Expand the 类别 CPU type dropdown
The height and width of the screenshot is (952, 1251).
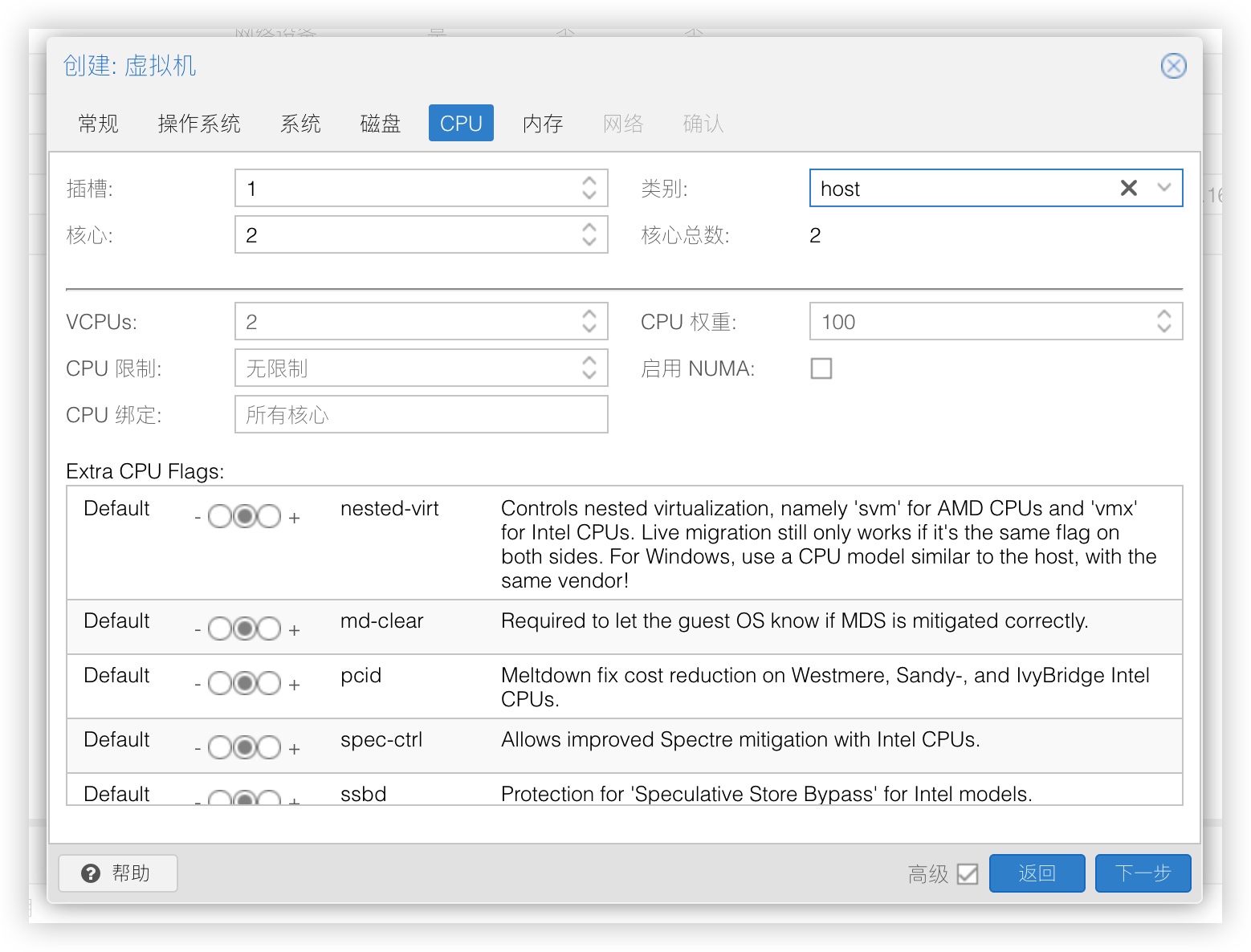(x=1163, y=189)
